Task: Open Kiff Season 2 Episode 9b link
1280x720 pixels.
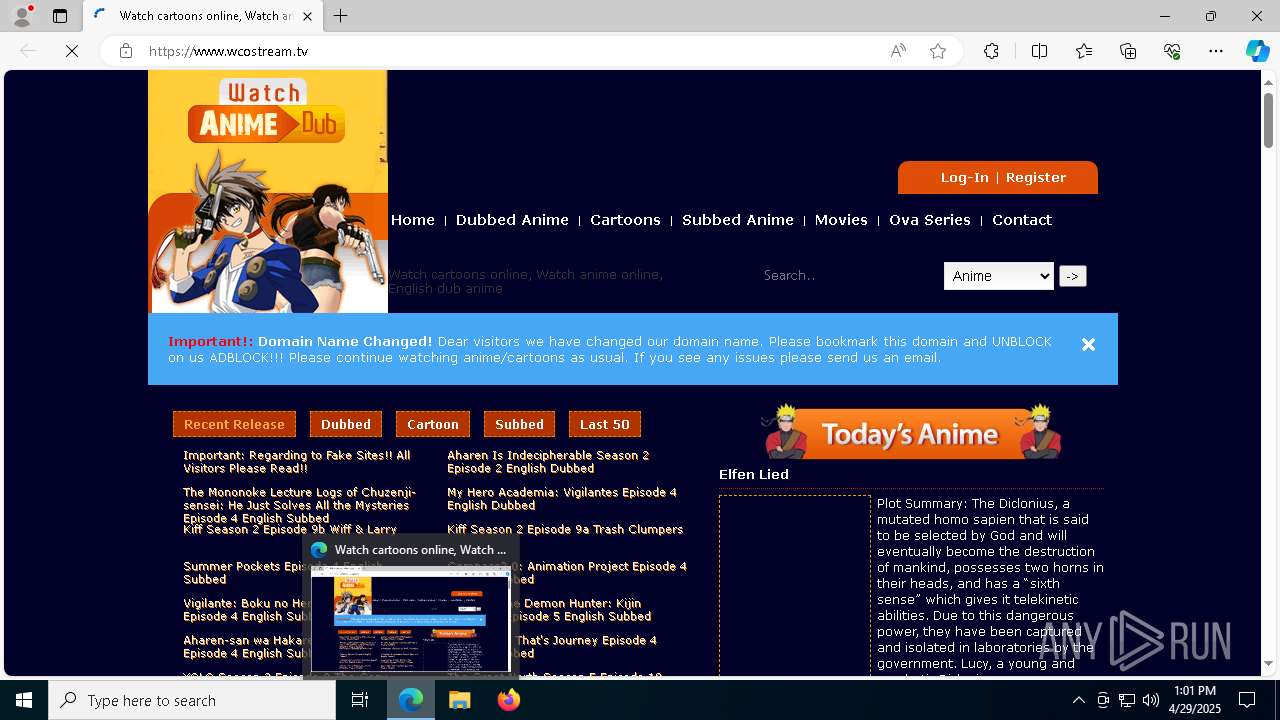Action: pos(290,529)
